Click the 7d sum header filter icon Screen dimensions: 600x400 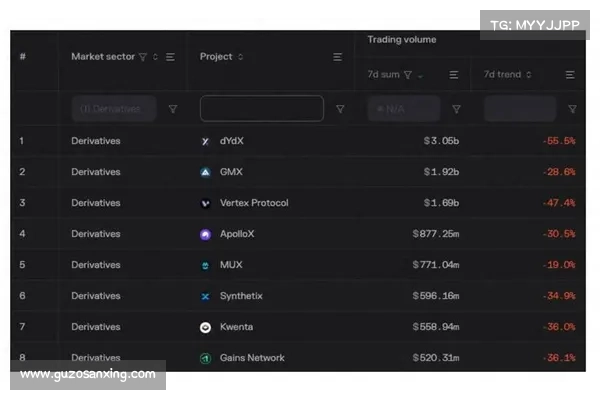(x=408, y=75)
